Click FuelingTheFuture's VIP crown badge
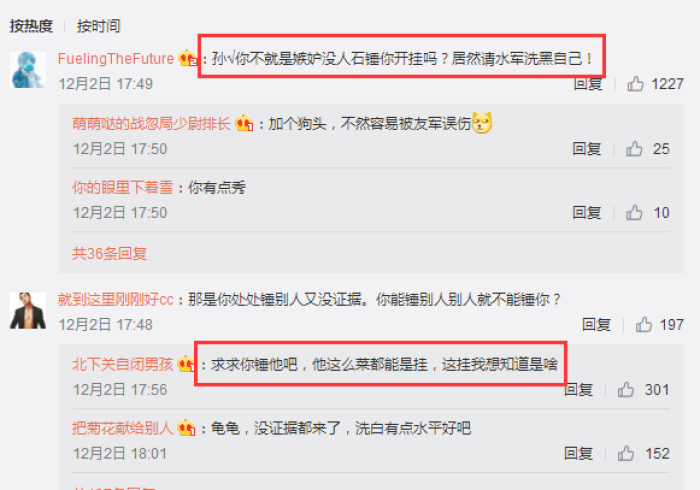Screen dimensions: 700x490 click(188, 58)
